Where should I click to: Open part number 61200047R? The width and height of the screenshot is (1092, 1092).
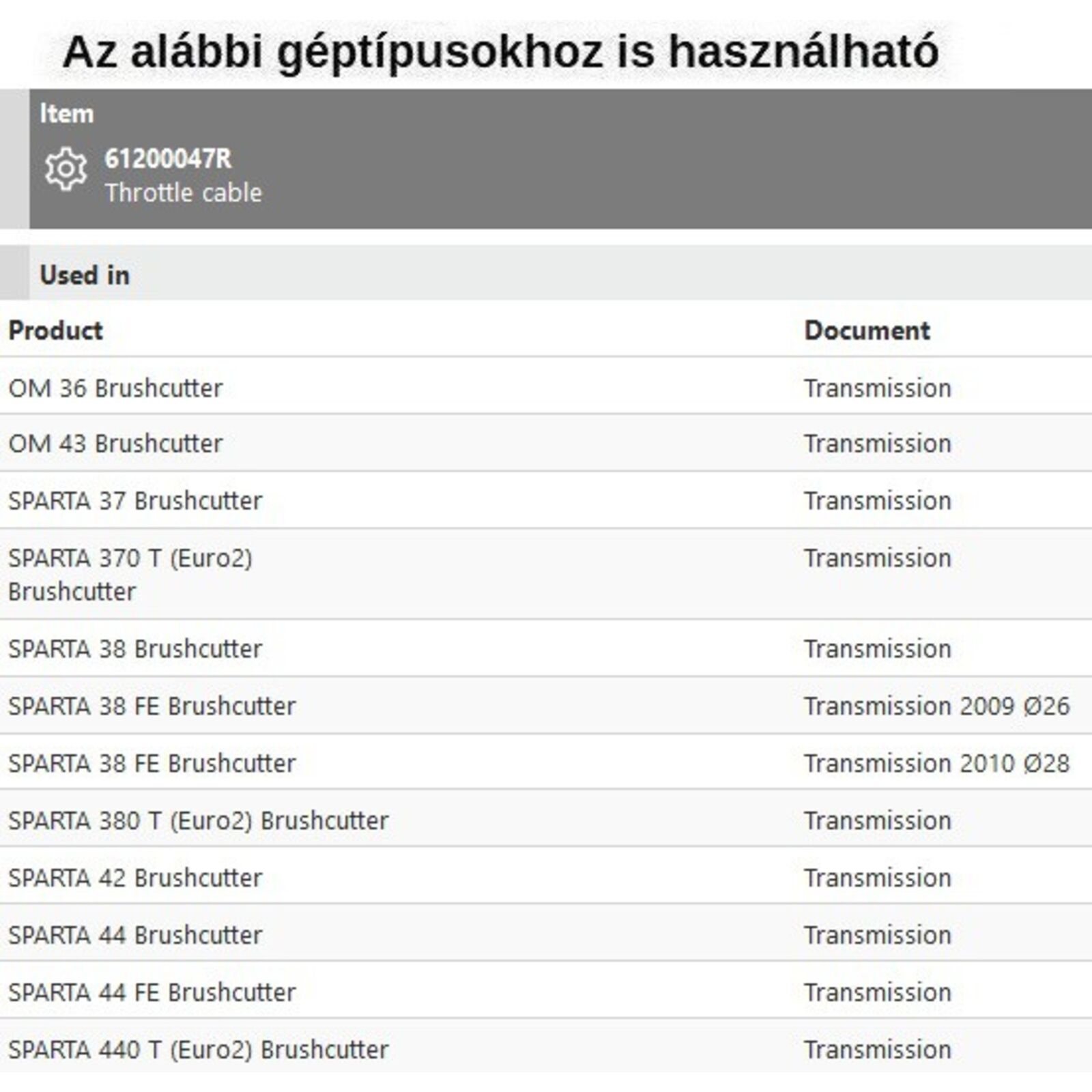coord(168,159)
